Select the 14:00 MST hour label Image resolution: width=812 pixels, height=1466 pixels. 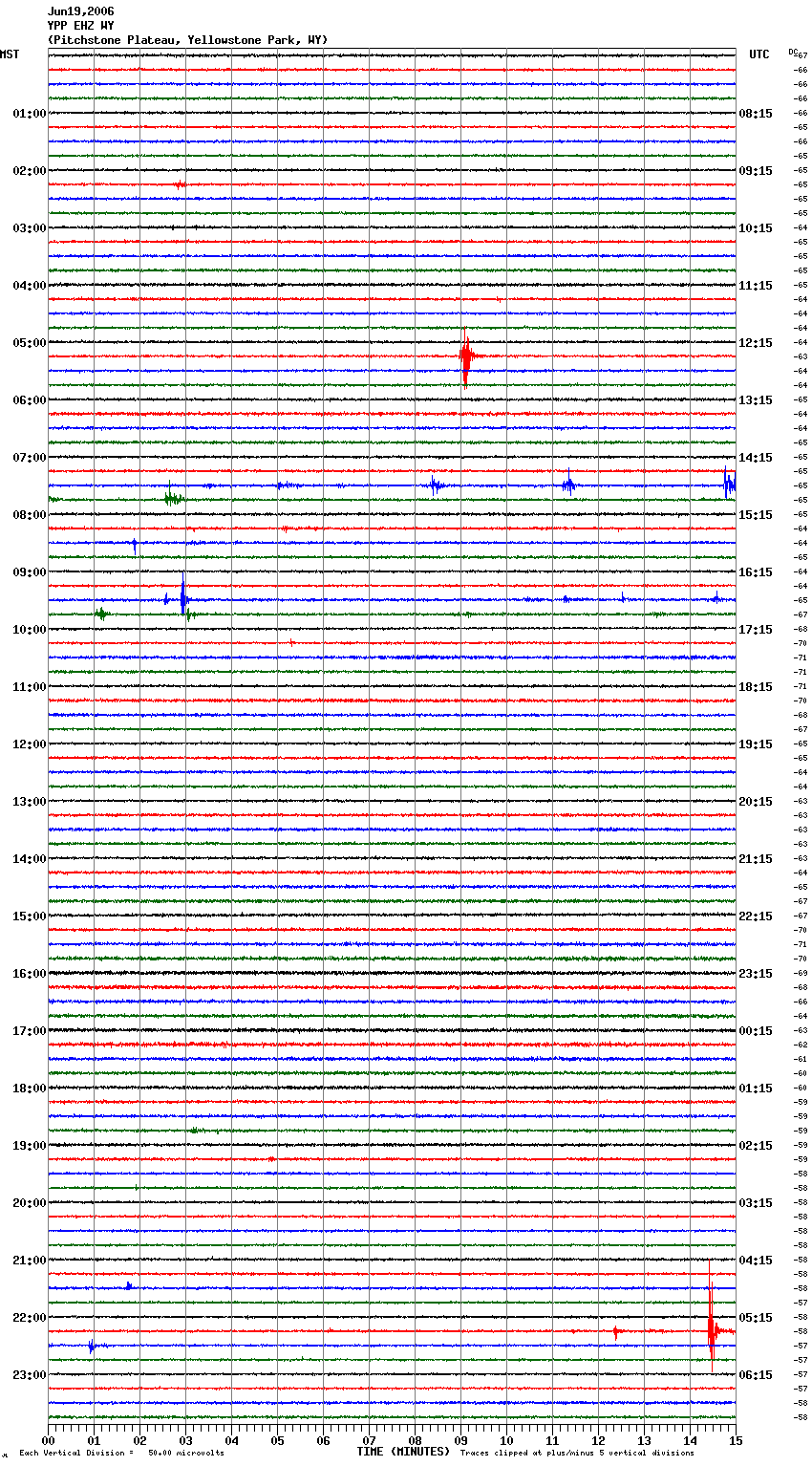[29, 859]
